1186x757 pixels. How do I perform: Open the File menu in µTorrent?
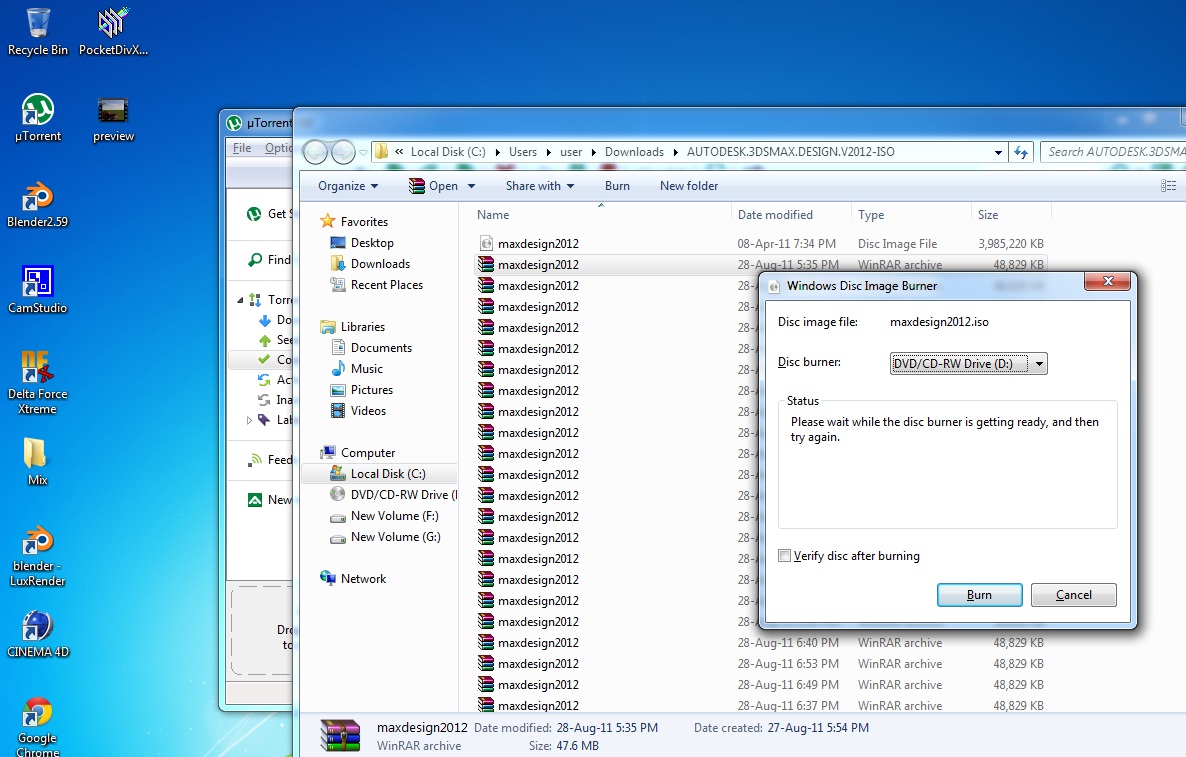pyautogui.click(x=242, y=148)
